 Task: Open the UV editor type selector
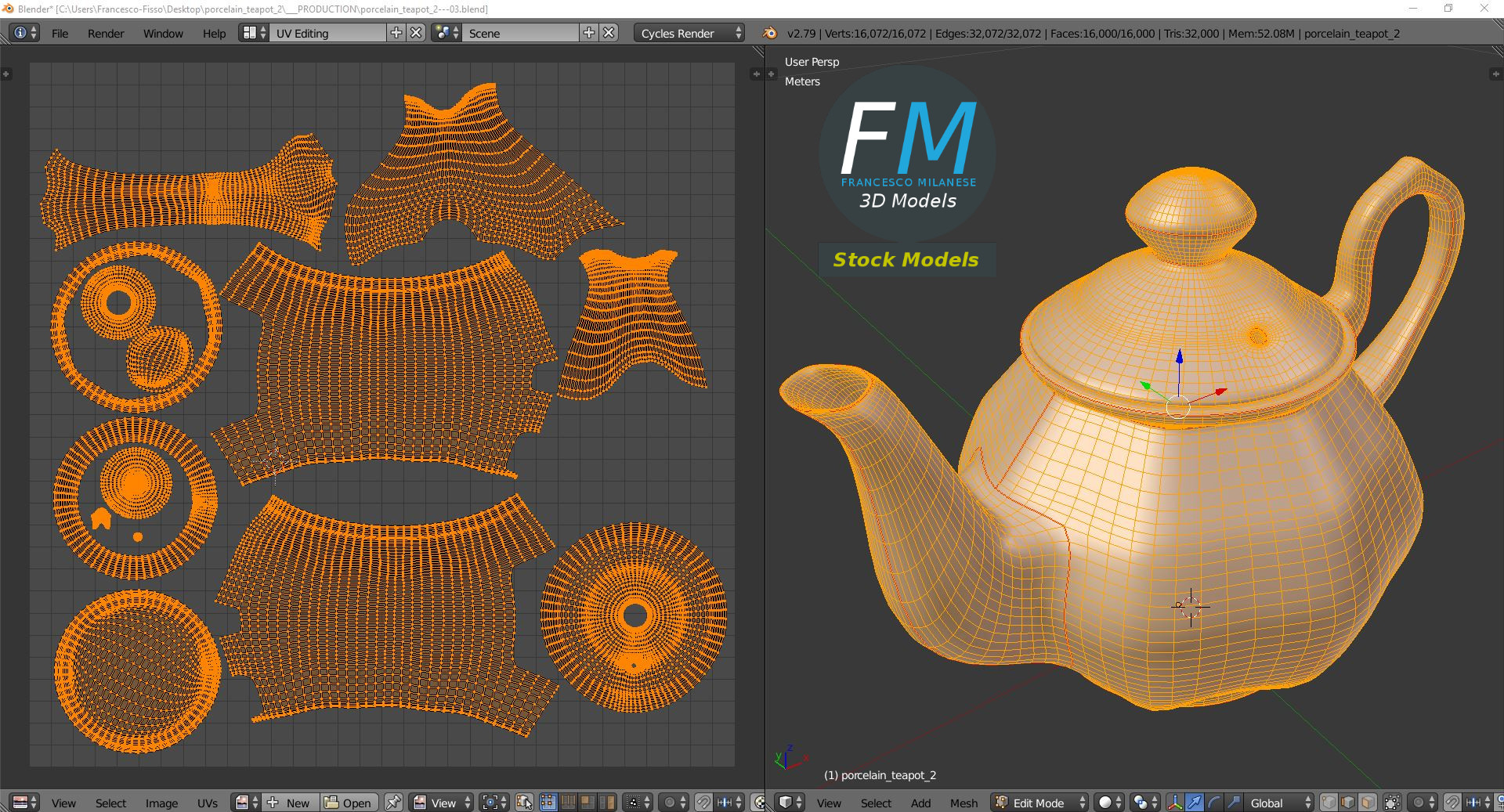point(24,803)
